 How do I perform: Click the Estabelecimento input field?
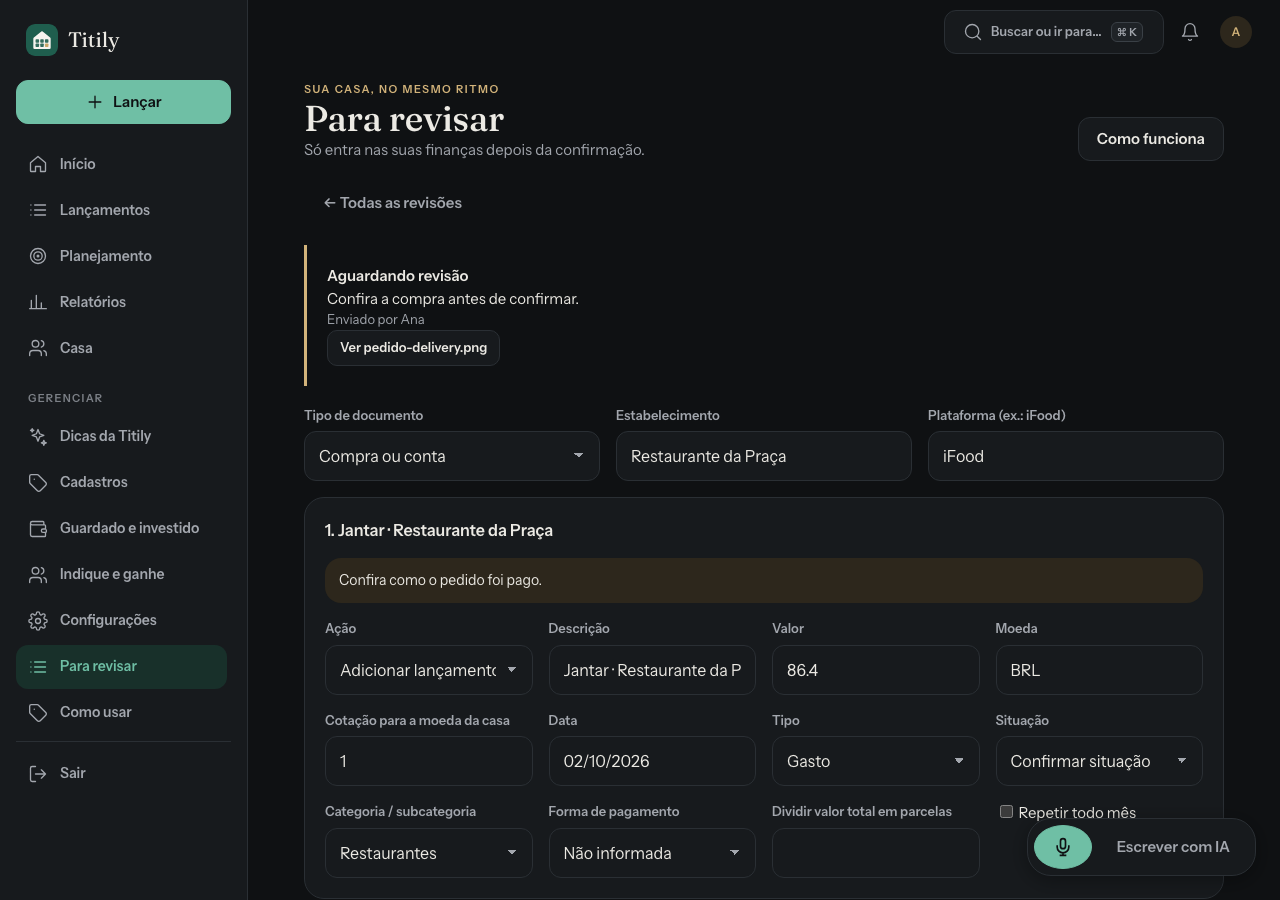(x=764, y=456)
